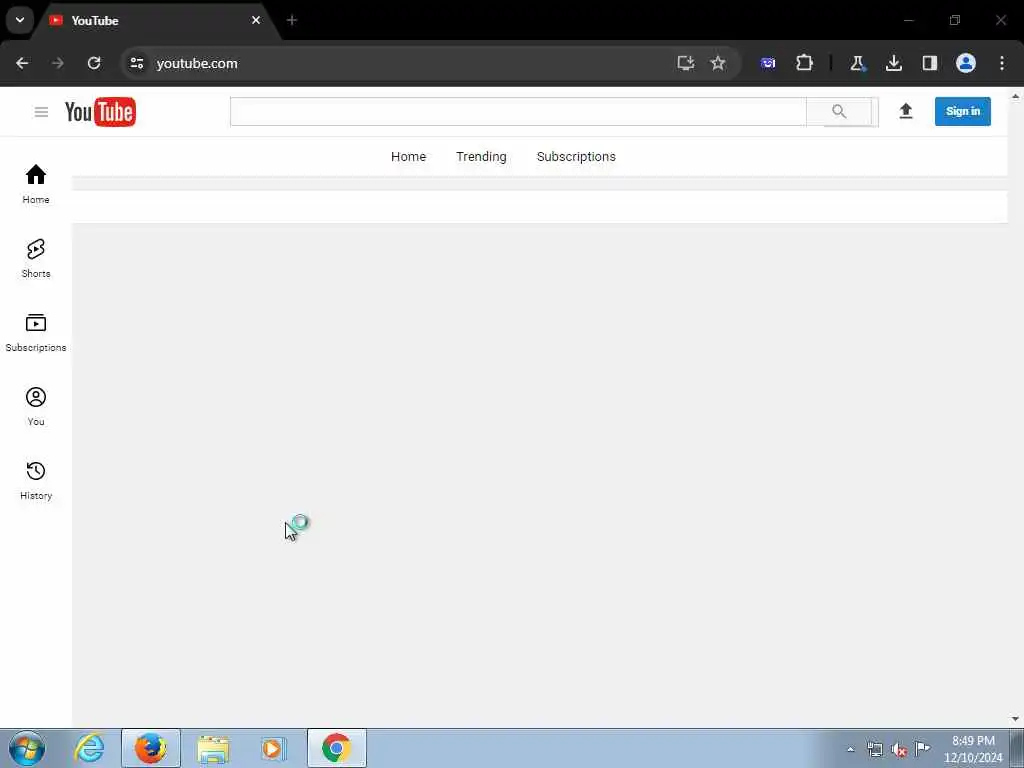Viewport: 1024px width, 768px height.
Task: Click the magnifier search button
Action: click(839, 112)
